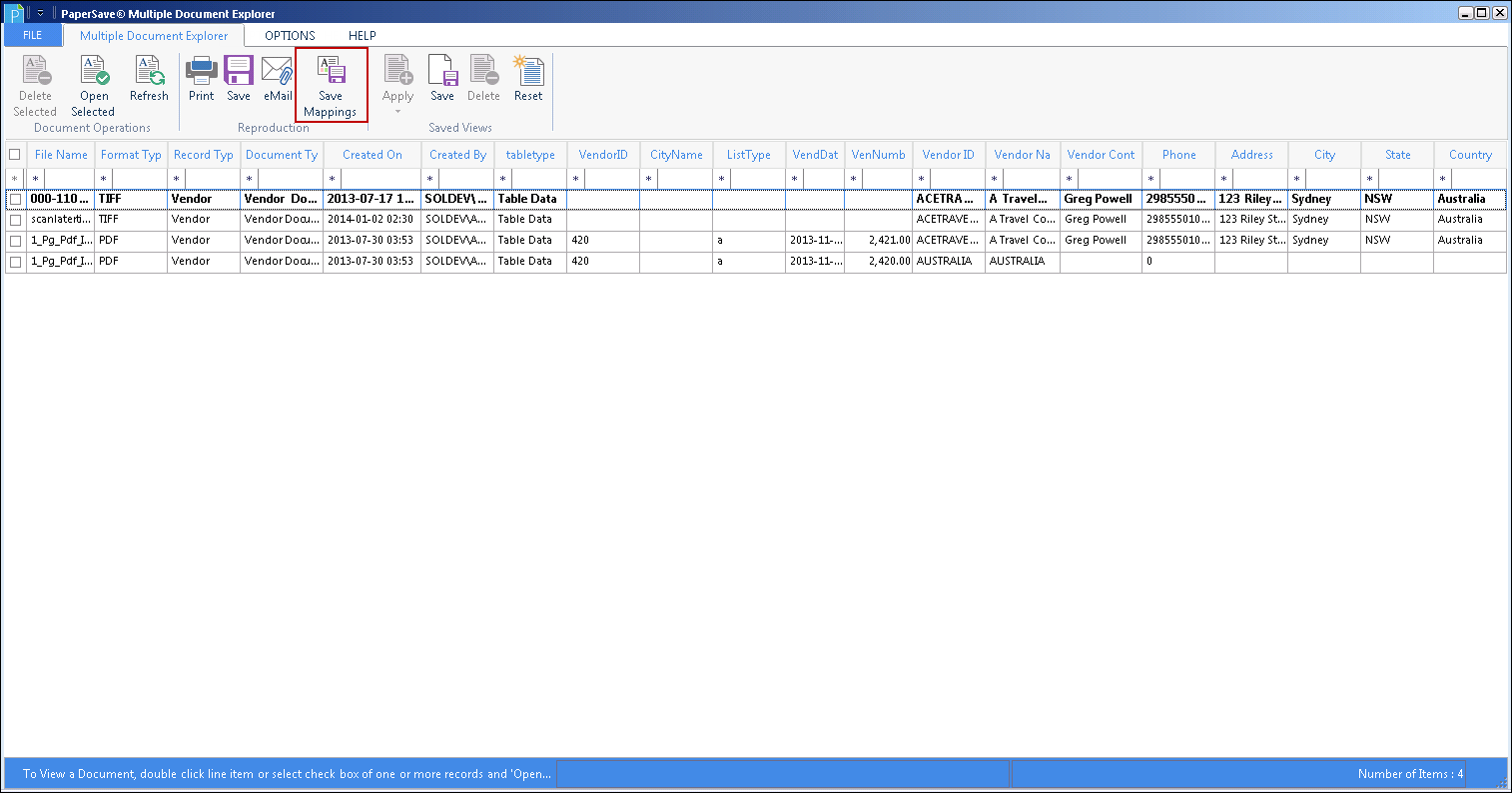Select the Created On cell starting 2013-07-17
Viewport: 1512px width, 793px height.
[x=373, y=199]
